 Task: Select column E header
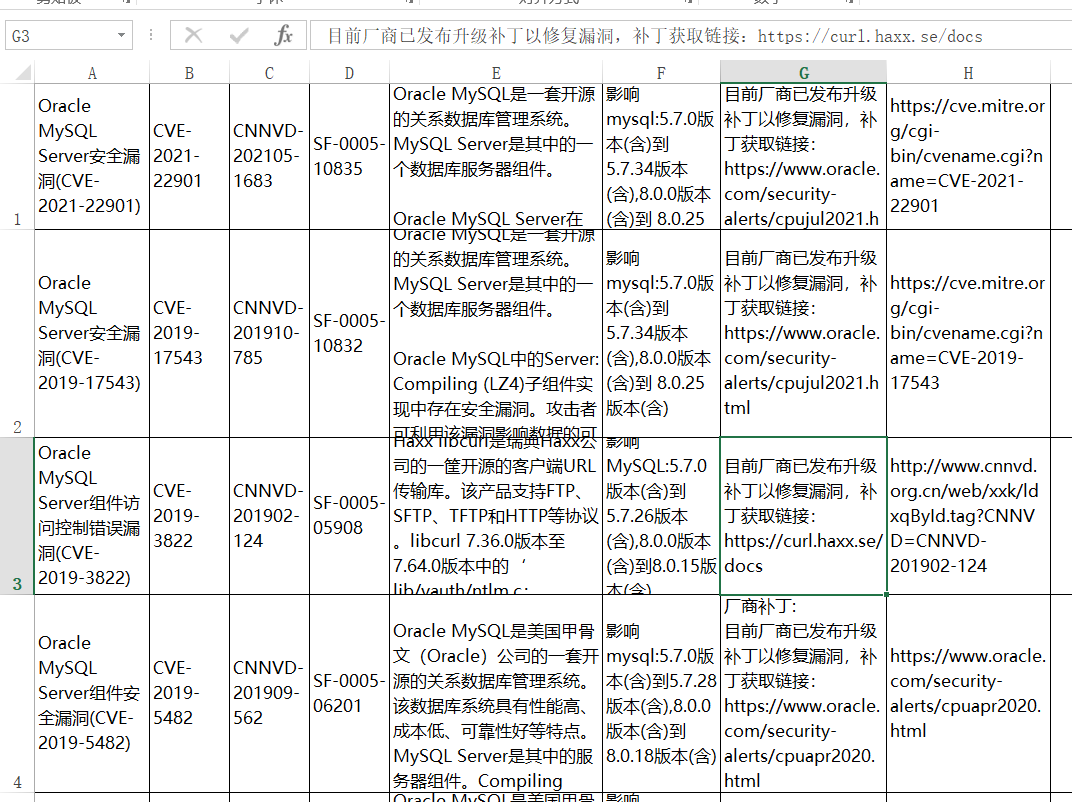496,72
